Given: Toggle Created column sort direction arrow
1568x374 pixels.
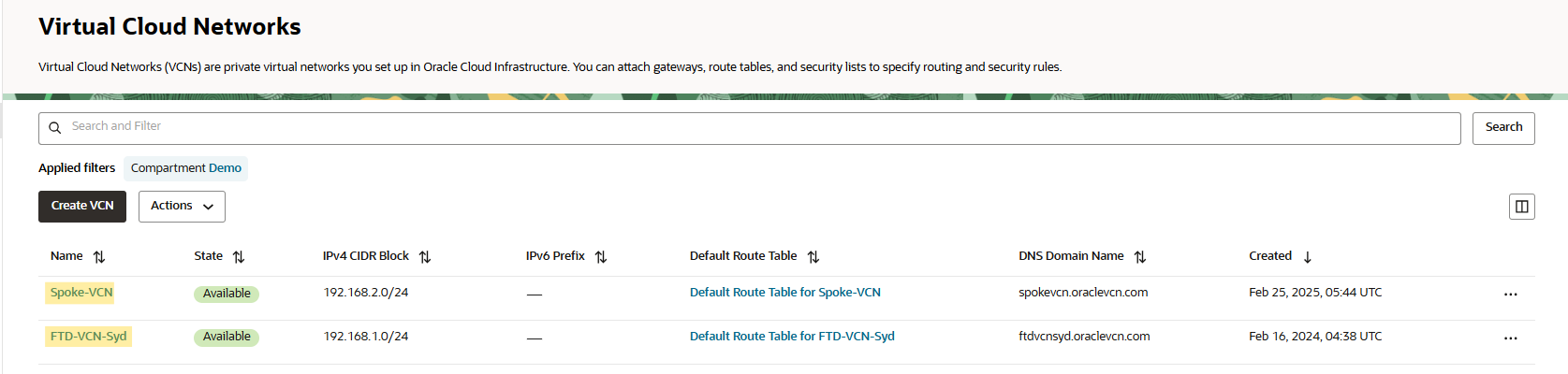Looking at the screenshot, I should click(x=1308, y=257).
